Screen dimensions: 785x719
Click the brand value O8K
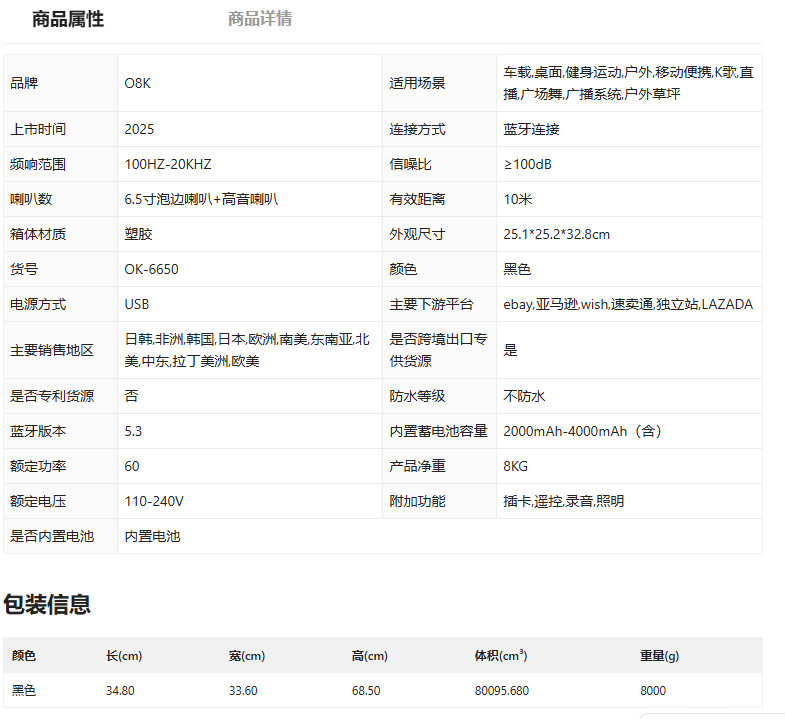click(x=137, y=83)
